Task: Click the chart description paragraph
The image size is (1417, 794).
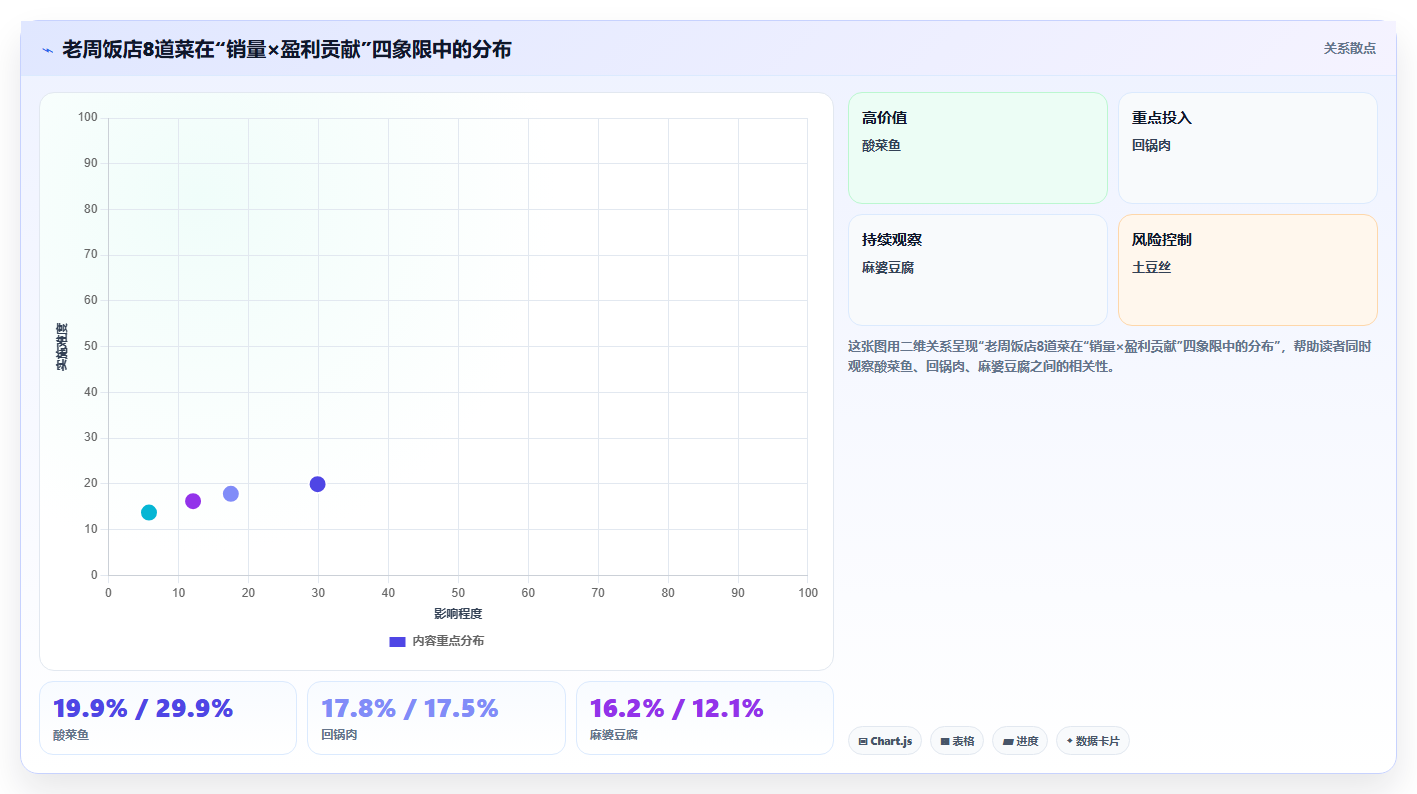Action: click(1110, 356)
